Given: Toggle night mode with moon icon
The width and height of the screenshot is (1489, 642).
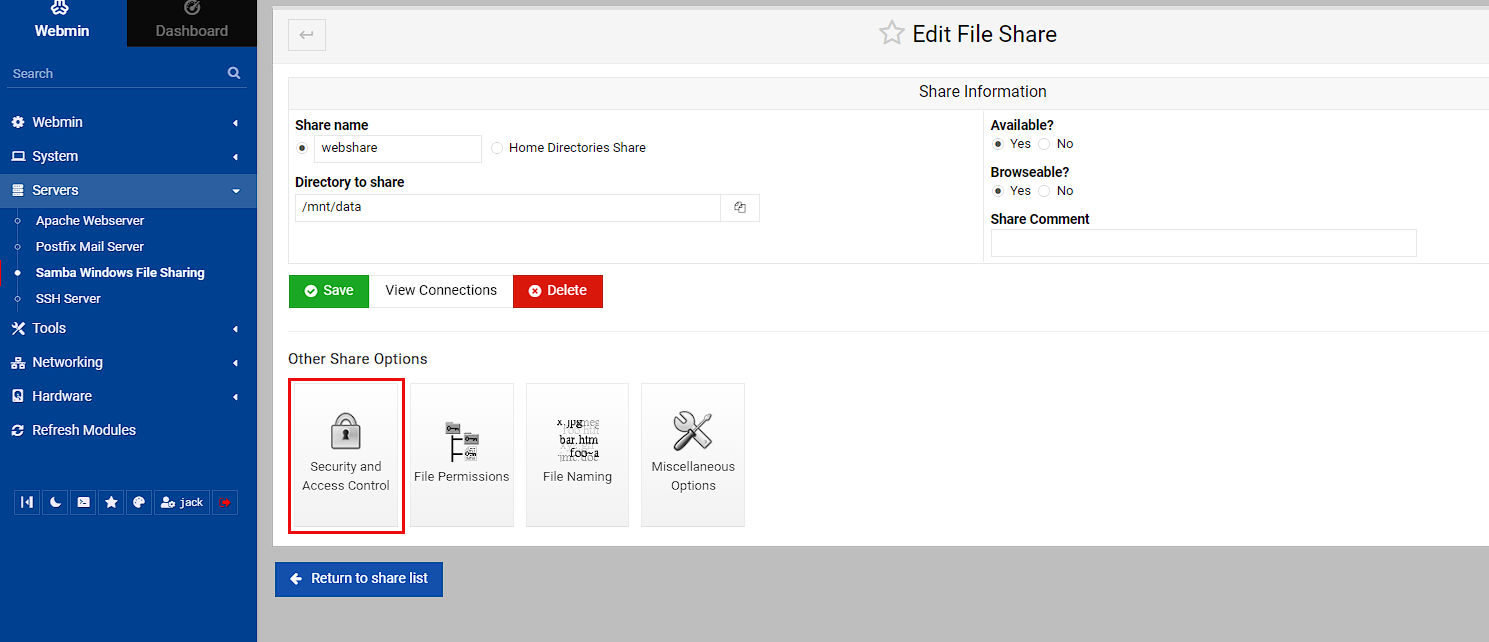Looking at the screenshot, I should pos(55,502).
